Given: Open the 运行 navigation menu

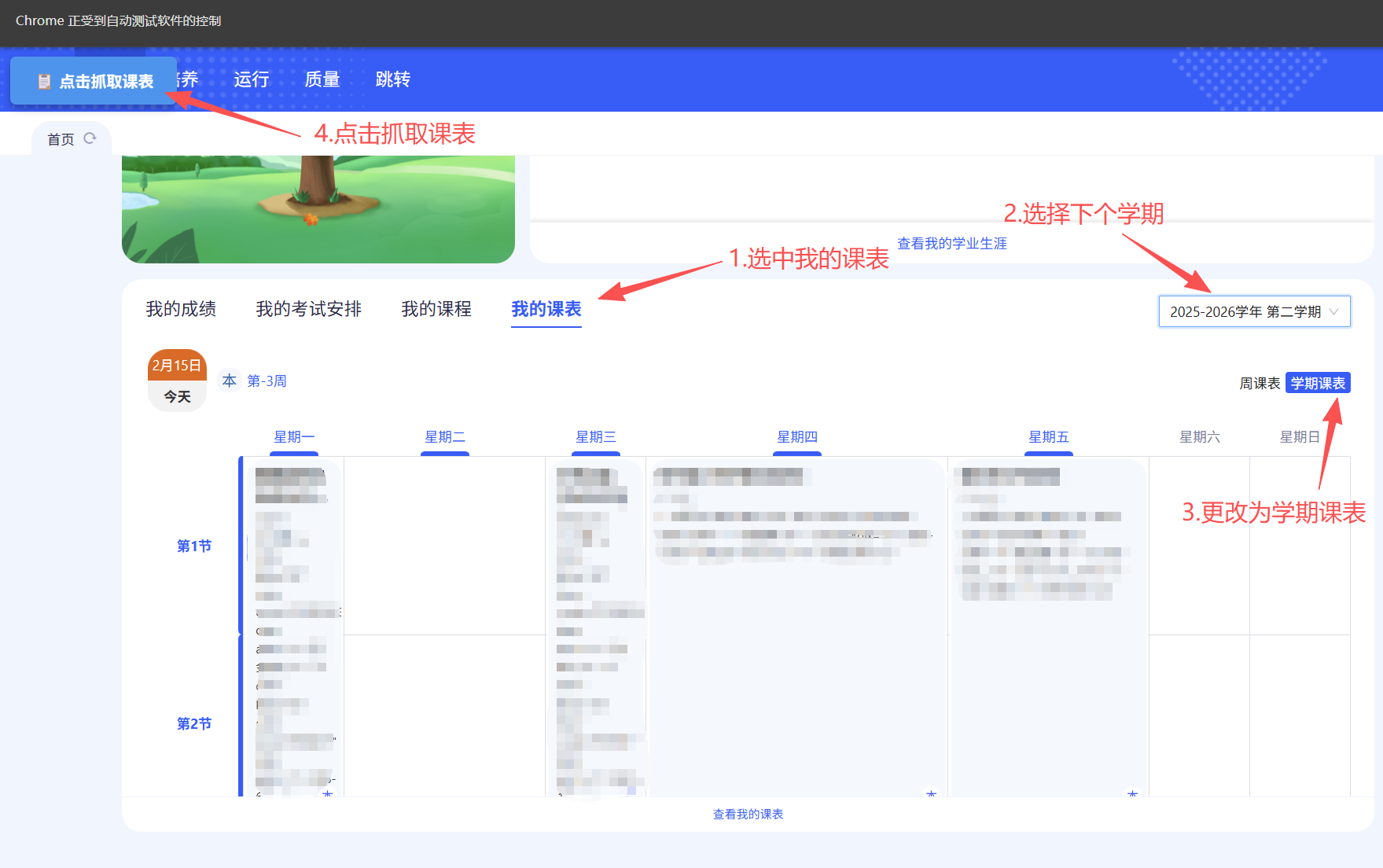Looking at the screenshot, I should coord(251,79).
